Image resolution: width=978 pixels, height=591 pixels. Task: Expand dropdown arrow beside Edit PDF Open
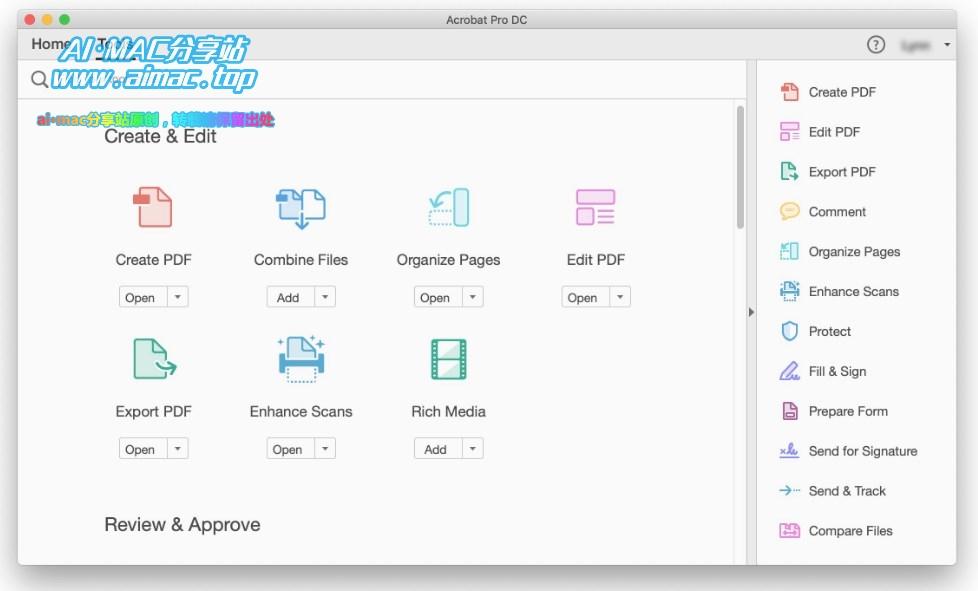pos(620,297)
